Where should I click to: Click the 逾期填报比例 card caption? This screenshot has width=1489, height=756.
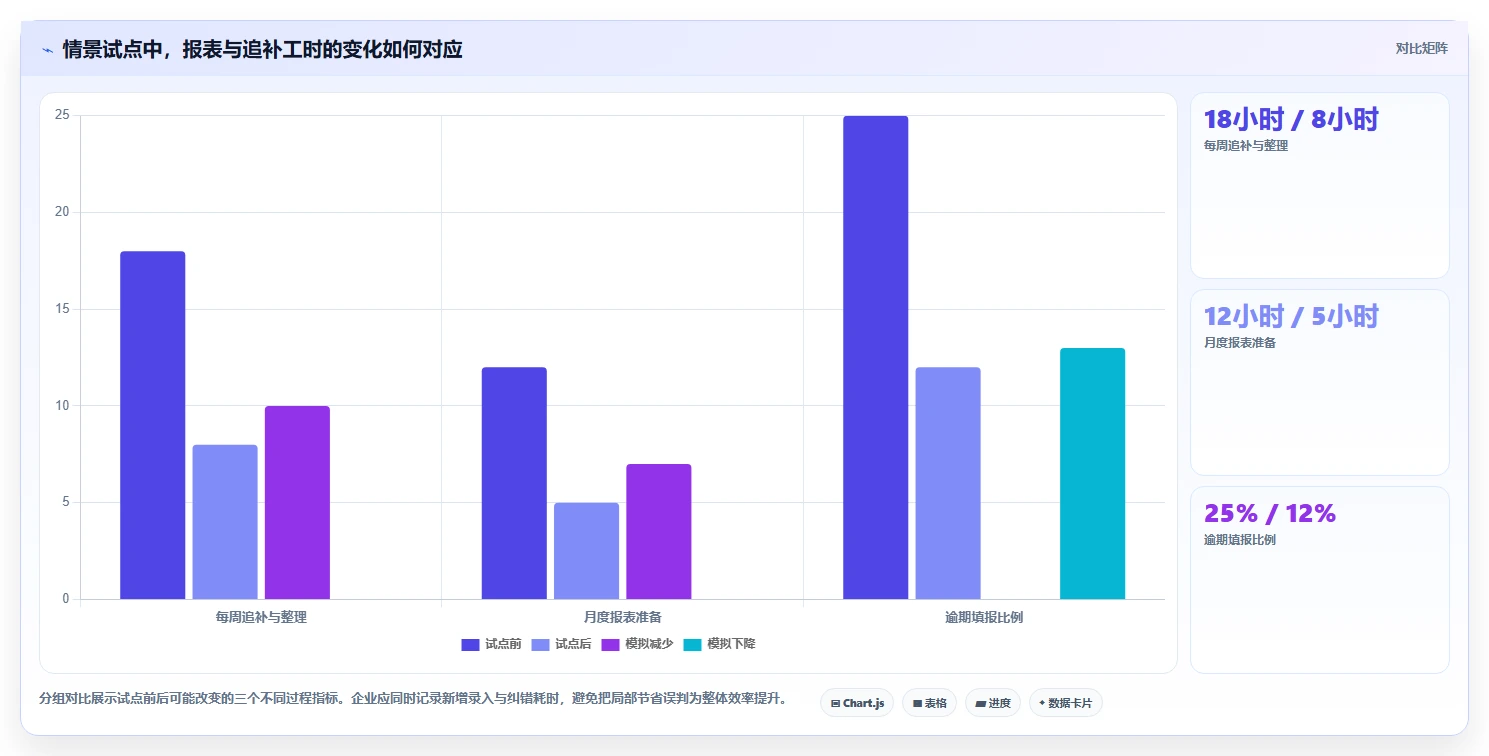1240,540
